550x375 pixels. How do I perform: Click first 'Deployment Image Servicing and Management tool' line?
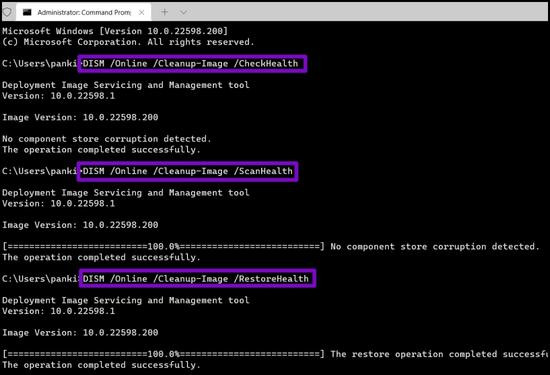click(x=126, y=85)
